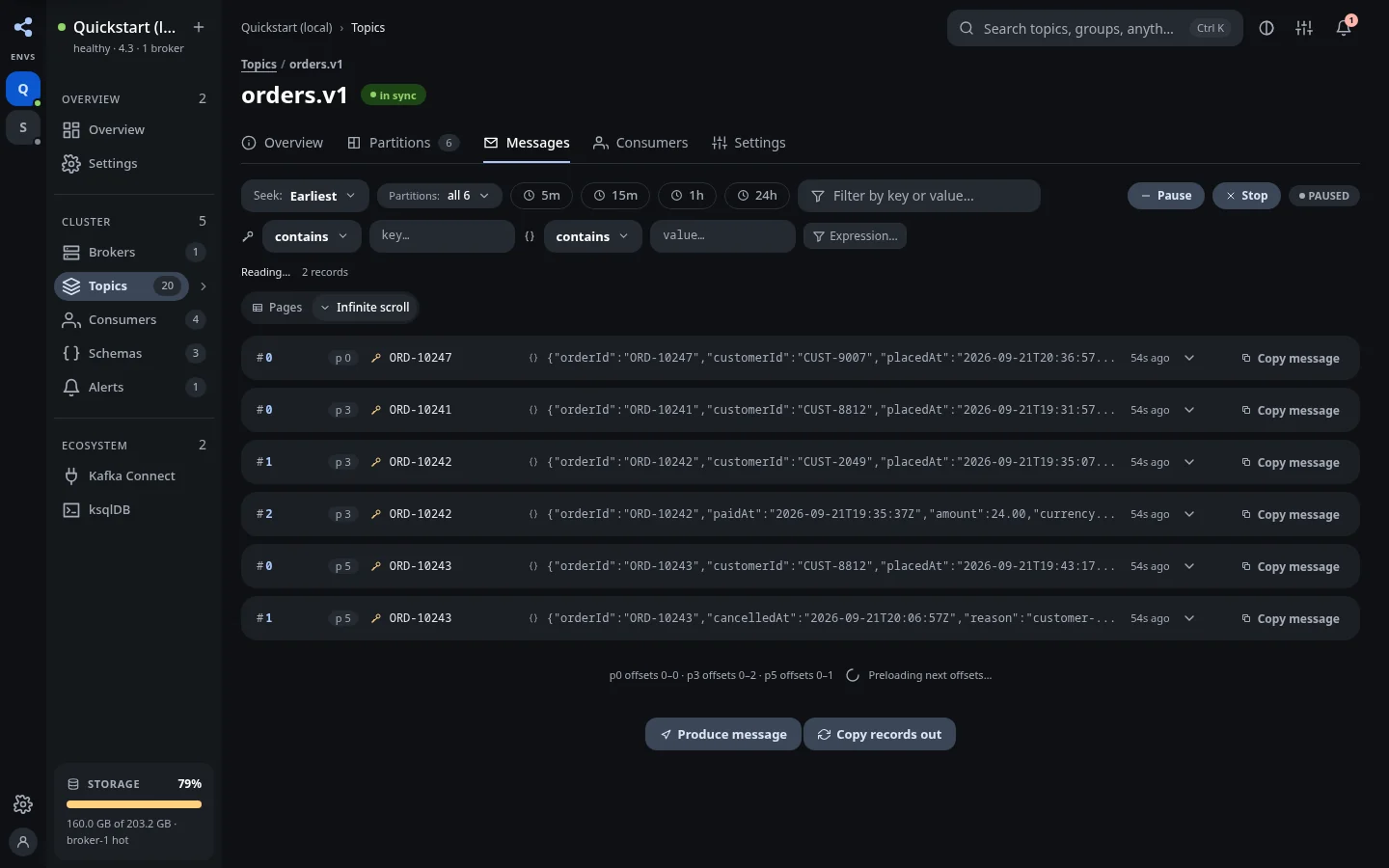Open the value contains operator dropdown
1389x868 pixels.
[592, 236]
